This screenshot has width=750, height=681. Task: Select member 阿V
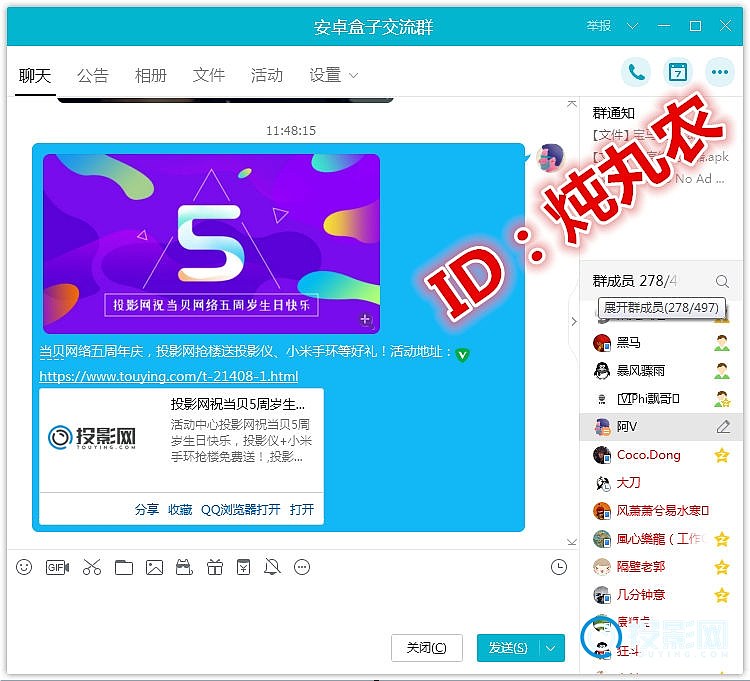click(x=661, y=427)
